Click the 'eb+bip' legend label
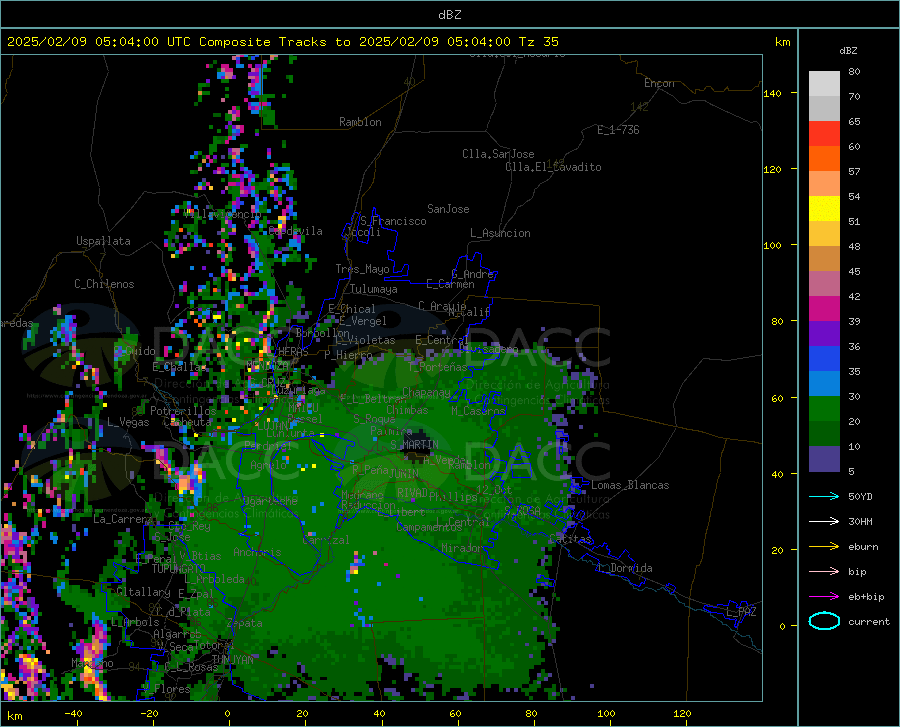The width and height of the screenshot is (900, 727). 866,597
